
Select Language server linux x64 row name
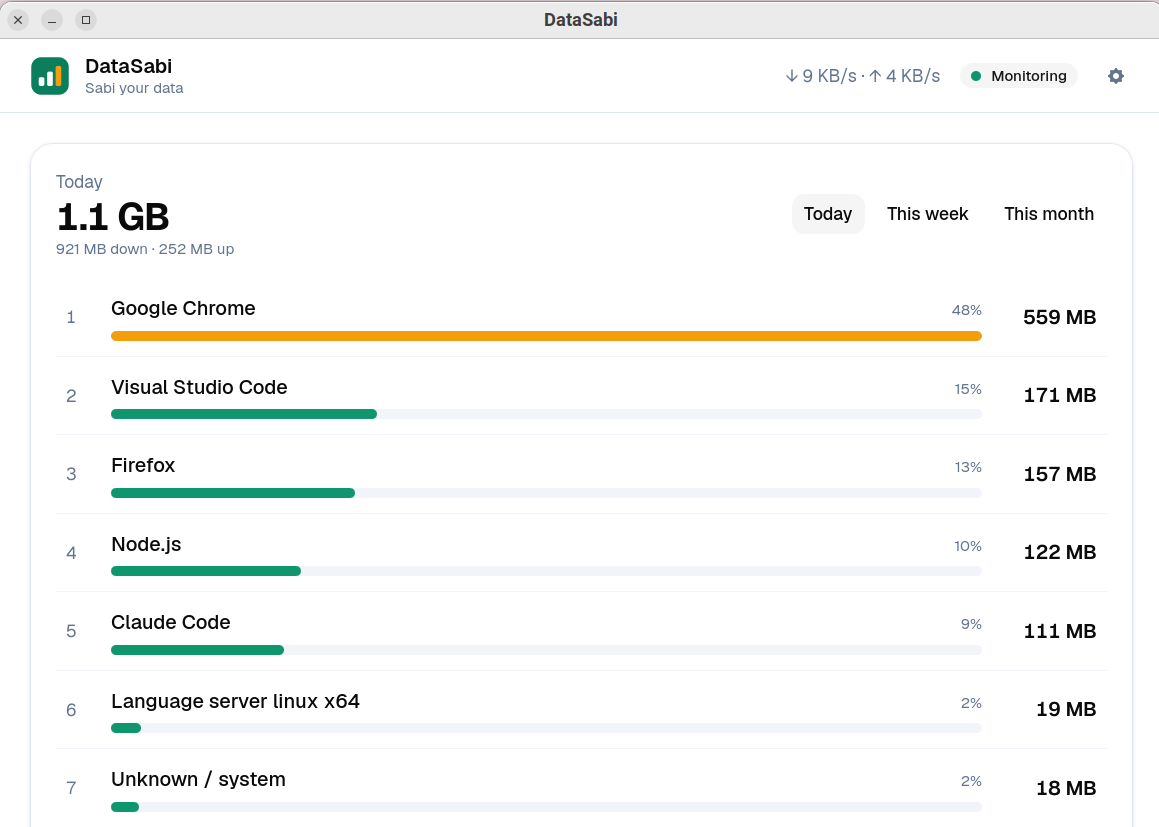pyautogui.click(x=235, y=701)
